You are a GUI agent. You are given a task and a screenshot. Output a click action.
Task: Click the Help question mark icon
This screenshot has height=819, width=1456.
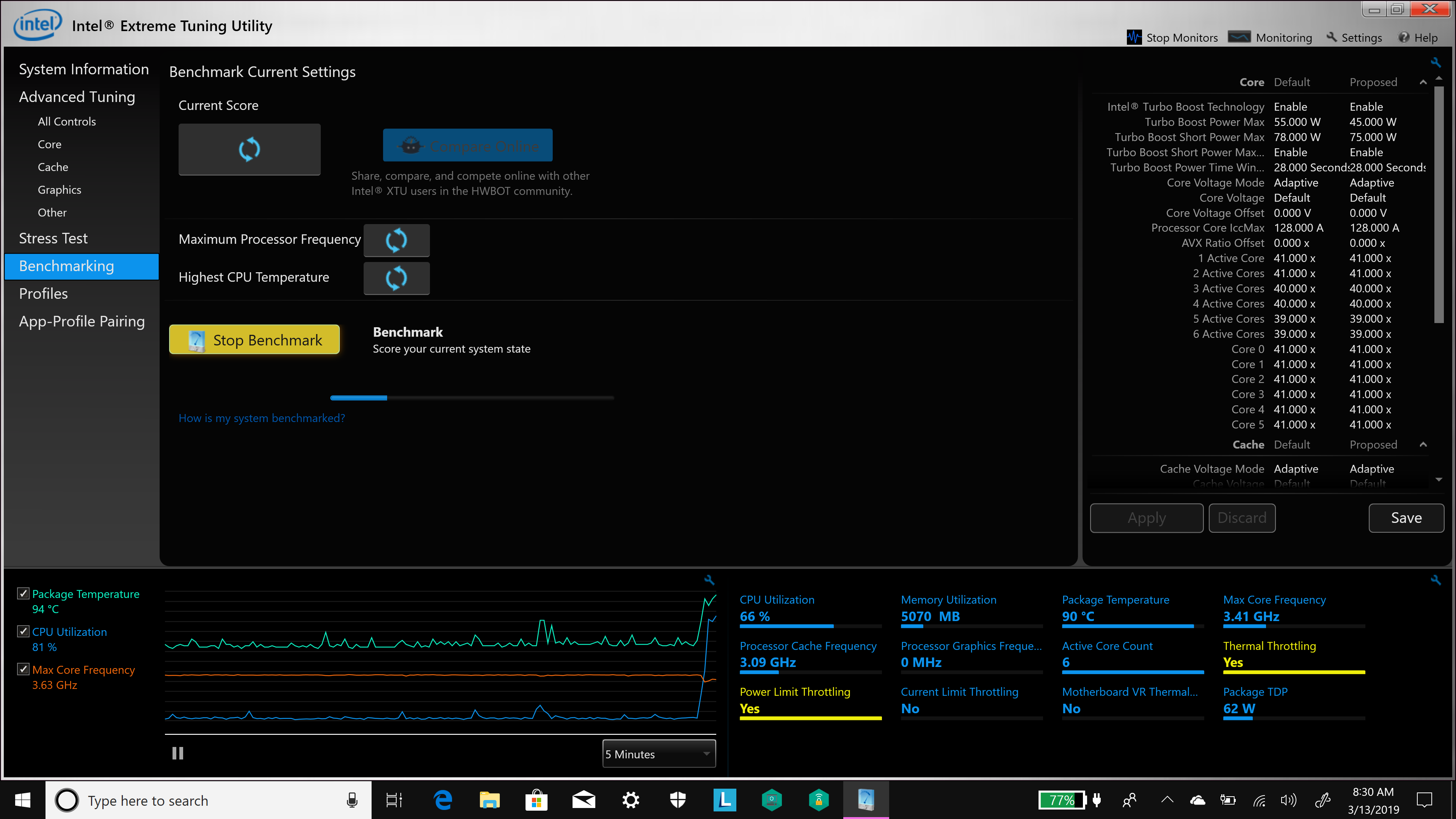point(1403,37)
